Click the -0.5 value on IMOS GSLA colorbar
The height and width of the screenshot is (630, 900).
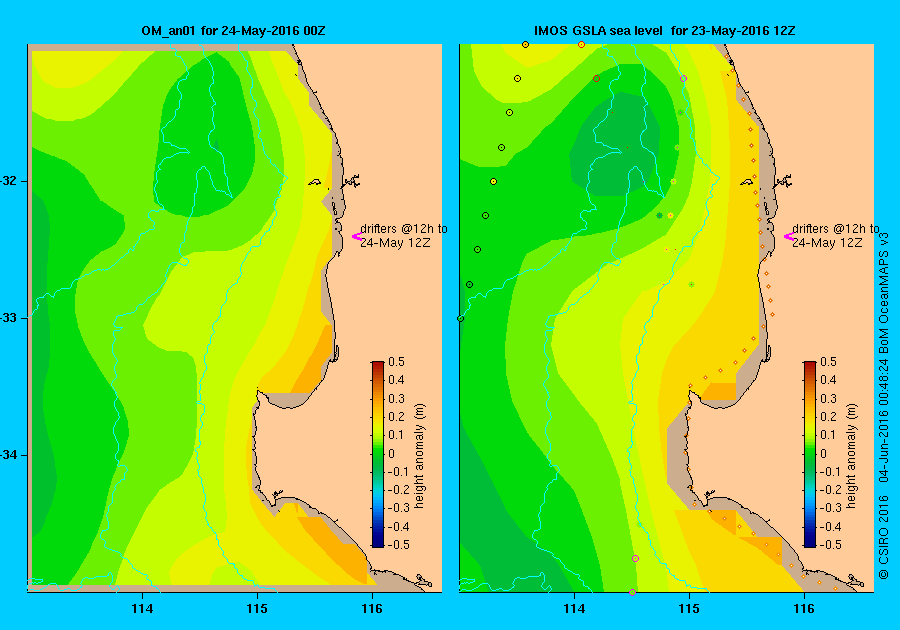coord(830,545)
